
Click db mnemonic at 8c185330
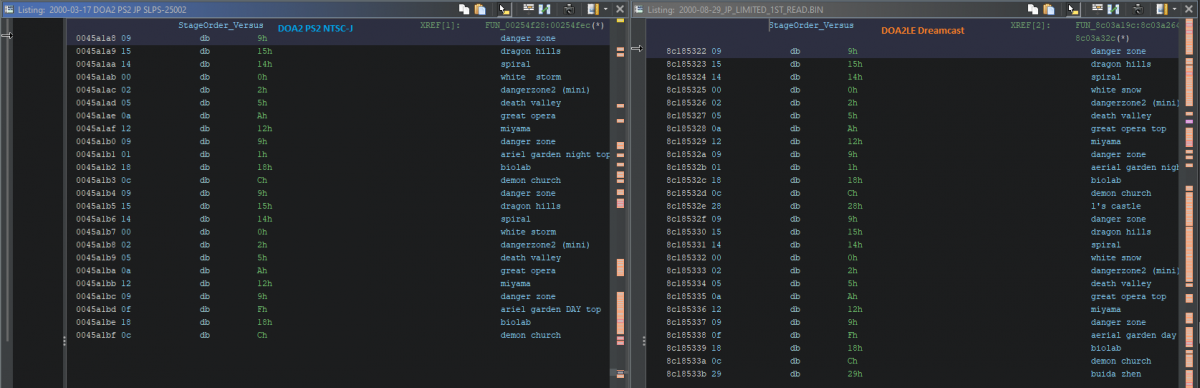[x=795, y=231]
